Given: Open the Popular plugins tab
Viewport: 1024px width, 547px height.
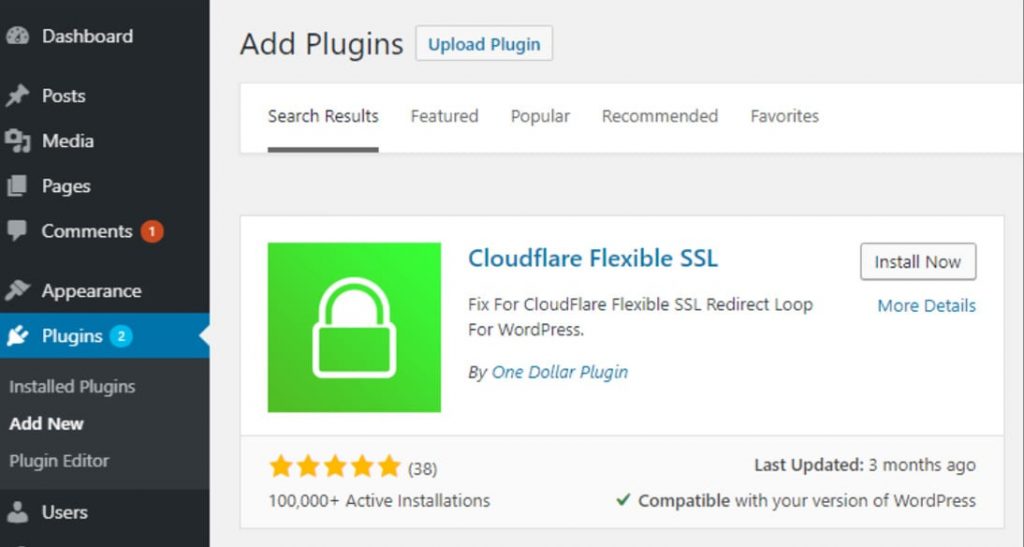Looking at the screenshot, I should point(540,116).
